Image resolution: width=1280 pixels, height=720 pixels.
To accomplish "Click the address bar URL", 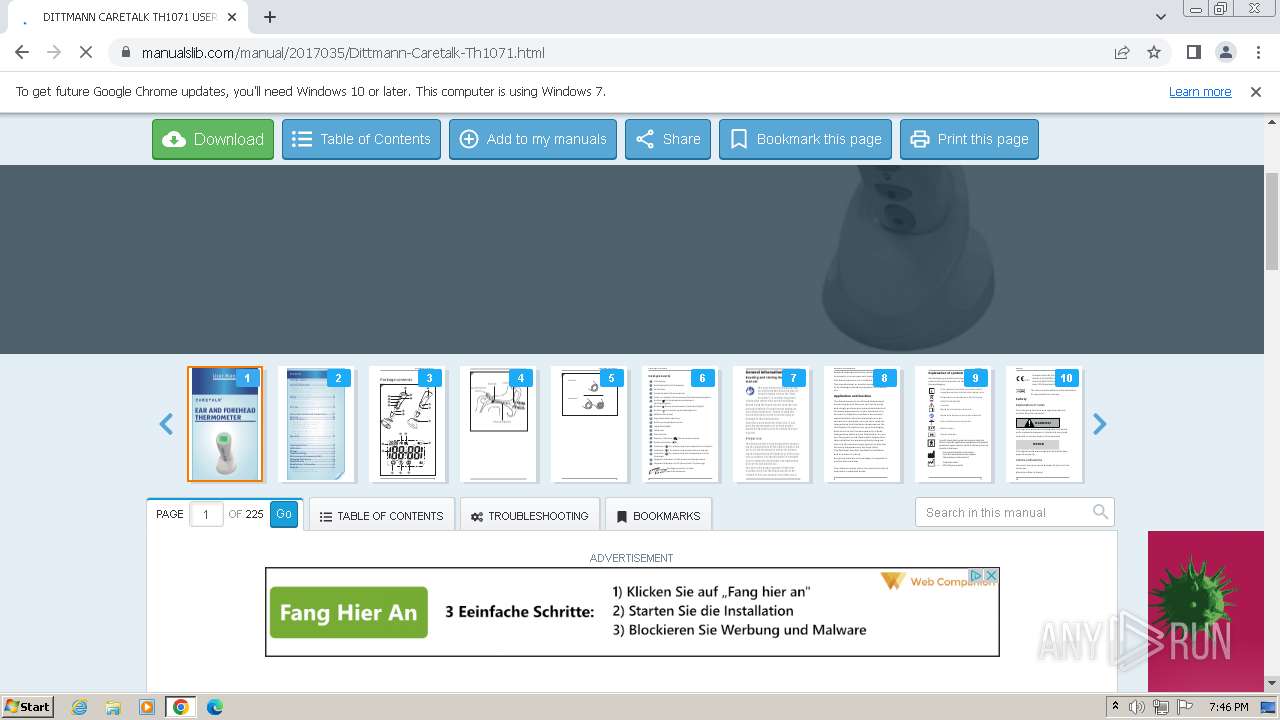I will coord(343,53).
